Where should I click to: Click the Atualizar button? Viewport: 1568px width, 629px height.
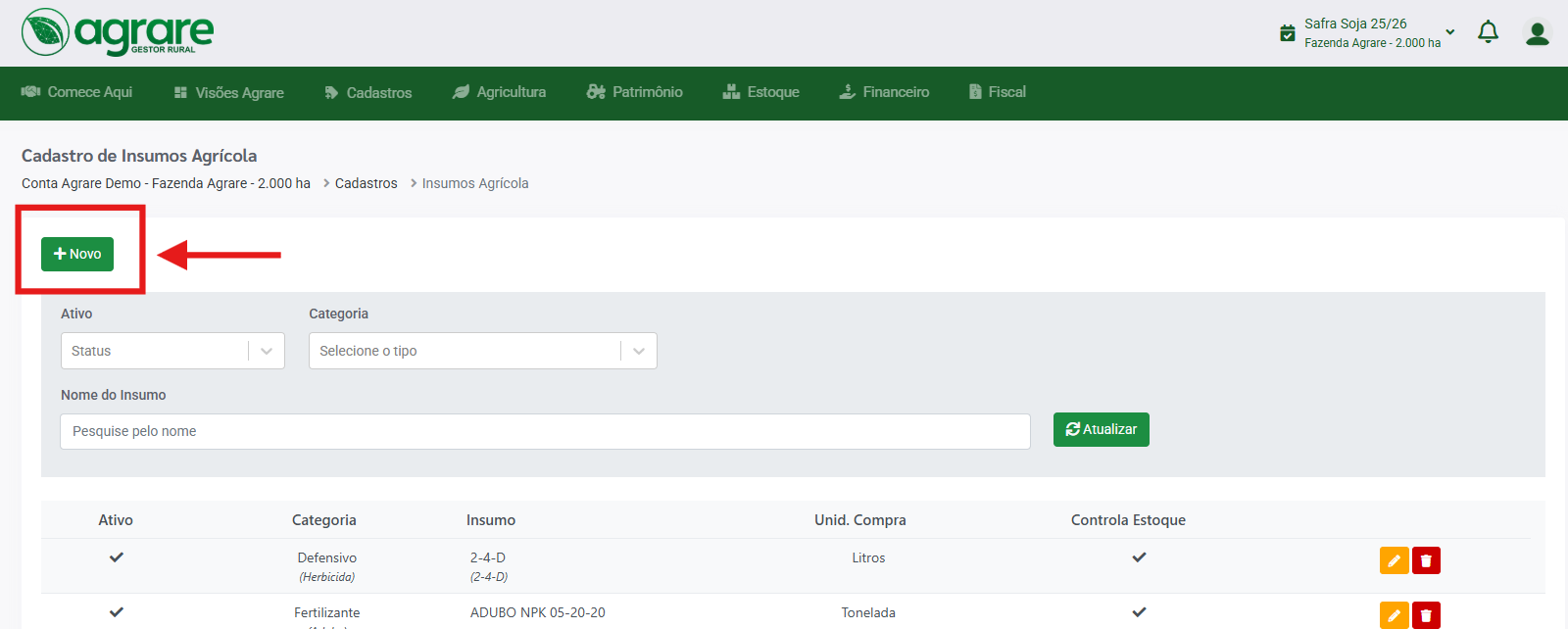[x=1102, y=429]
